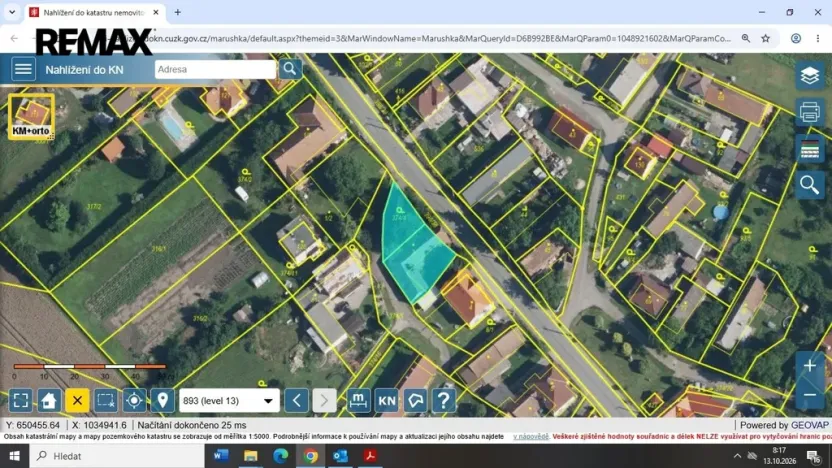Show hidden system tray icons chevron
832x468 pixels.
(x=737, y=456)
